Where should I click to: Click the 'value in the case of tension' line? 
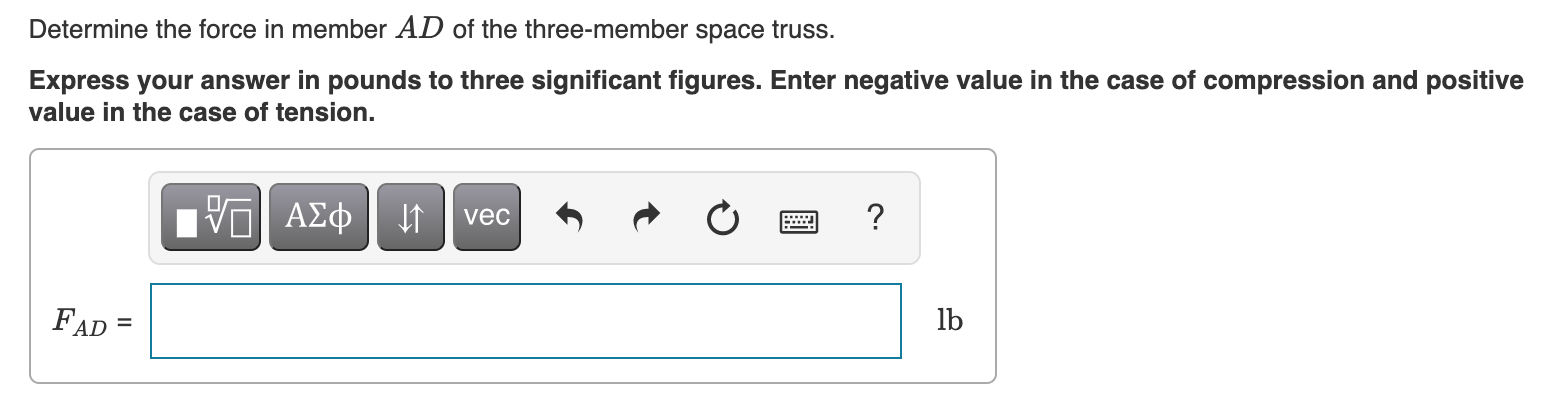click(202, 113)
